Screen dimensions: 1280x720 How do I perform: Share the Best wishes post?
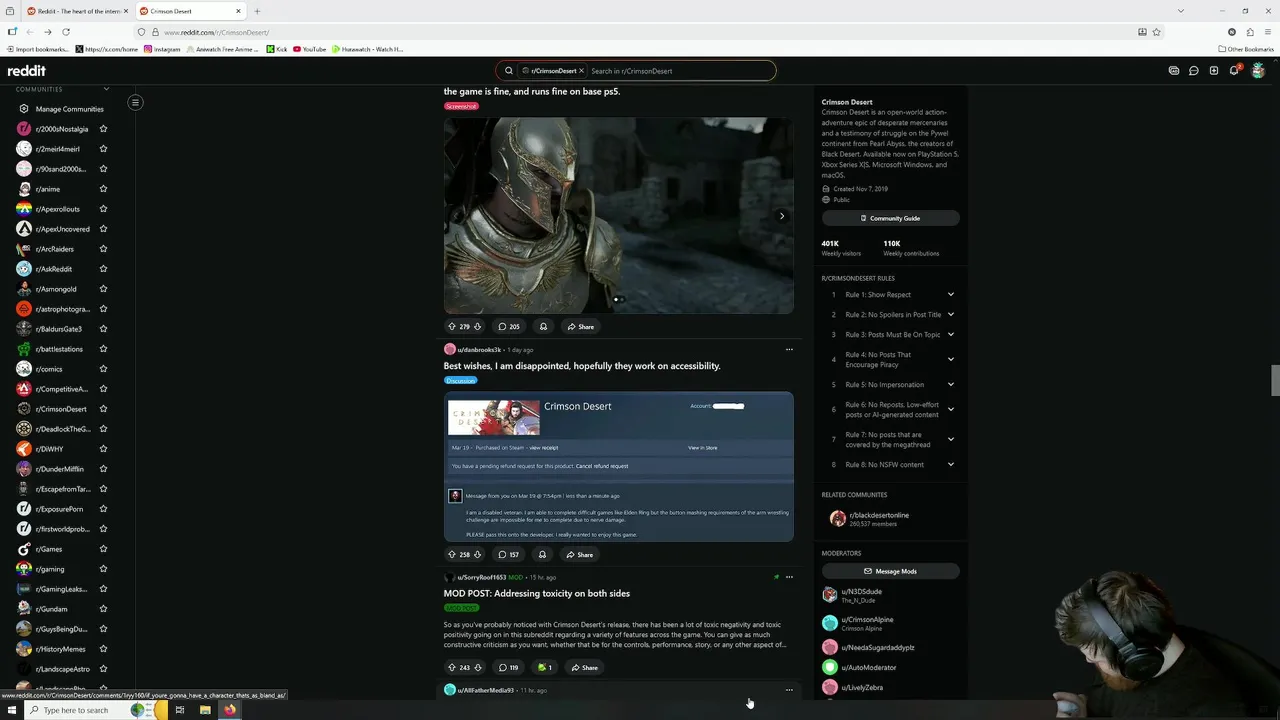[580, 554]
